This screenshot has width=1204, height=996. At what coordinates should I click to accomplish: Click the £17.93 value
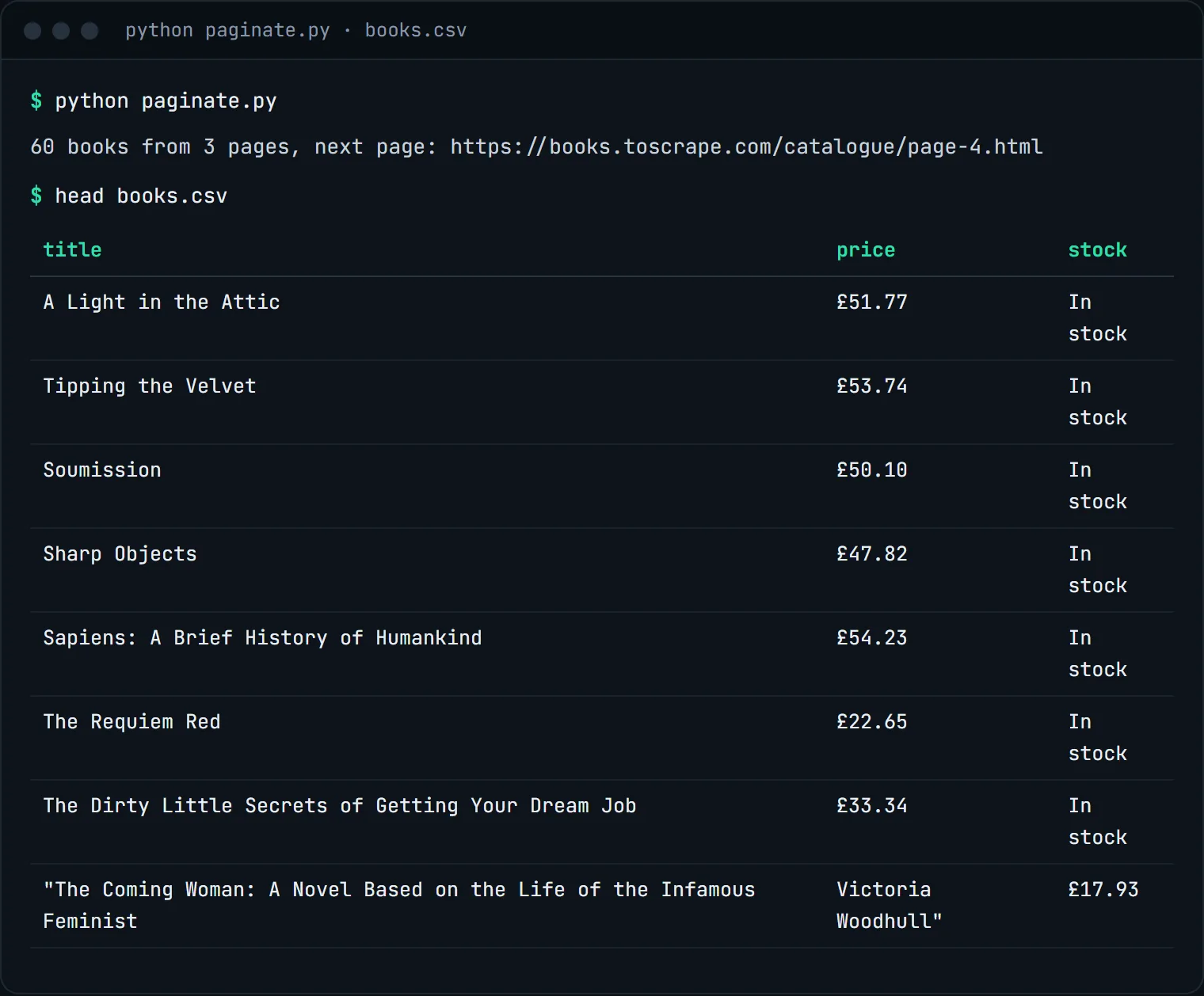[1103, 890]
